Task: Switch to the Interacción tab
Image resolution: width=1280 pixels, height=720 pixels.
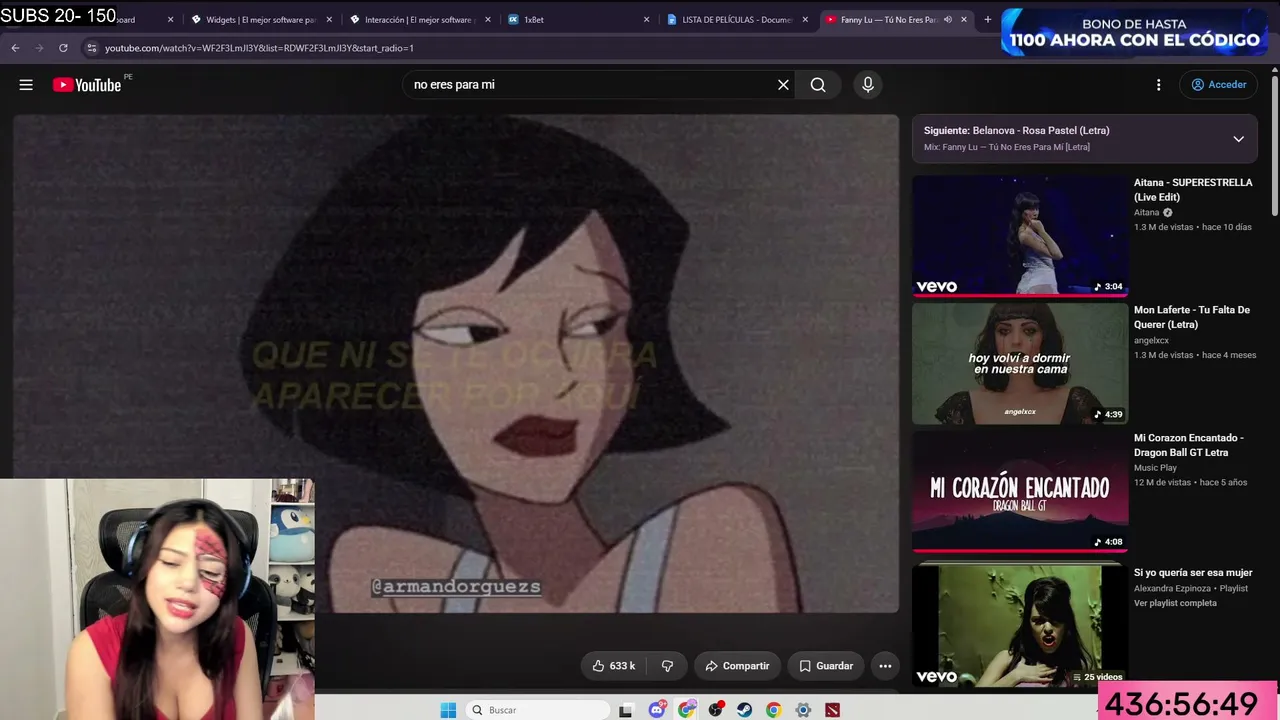Action: [419, 19]
